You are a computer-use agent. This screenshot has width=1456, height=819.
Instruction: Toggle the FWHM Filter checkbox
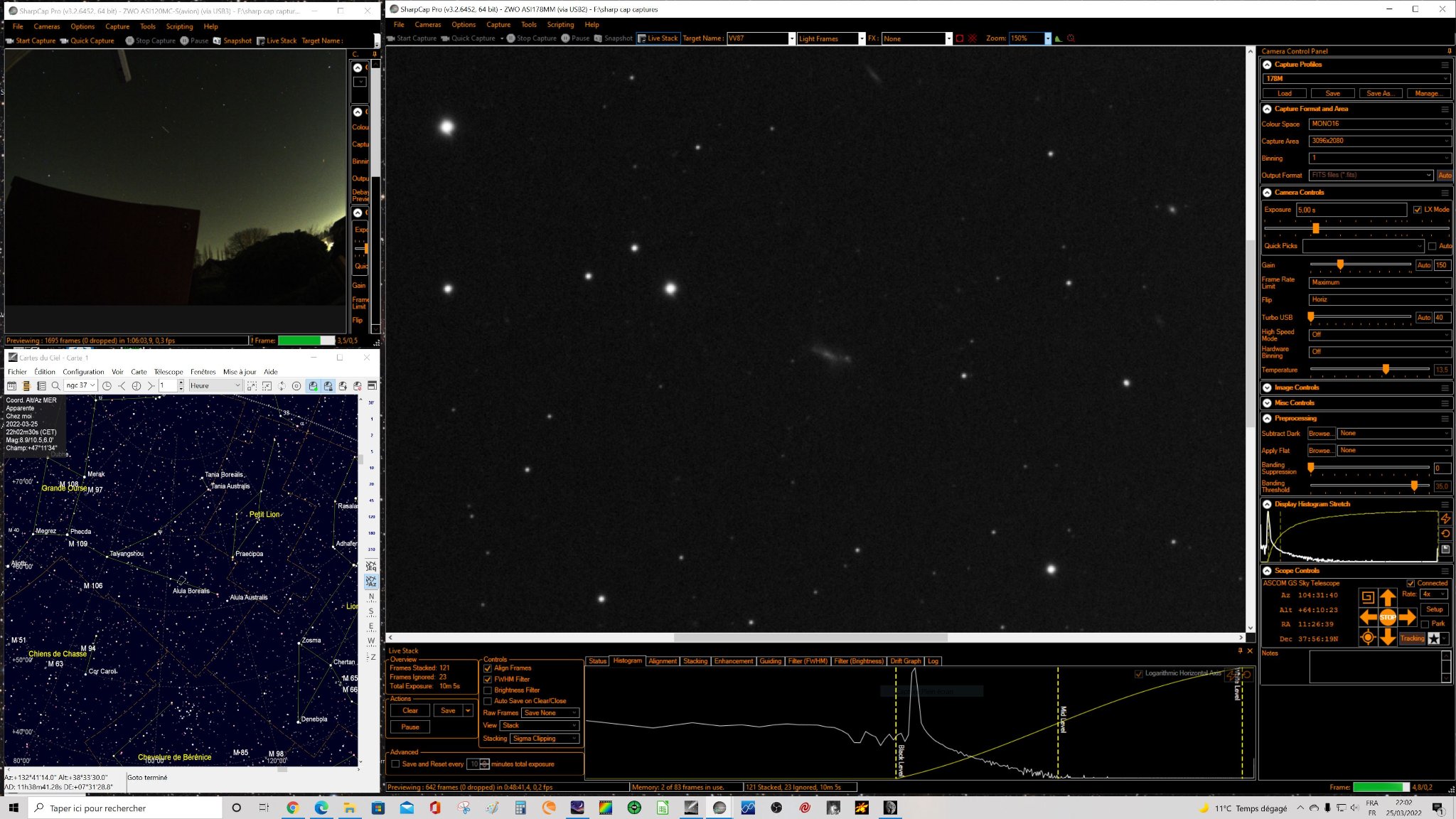point(488,679)
